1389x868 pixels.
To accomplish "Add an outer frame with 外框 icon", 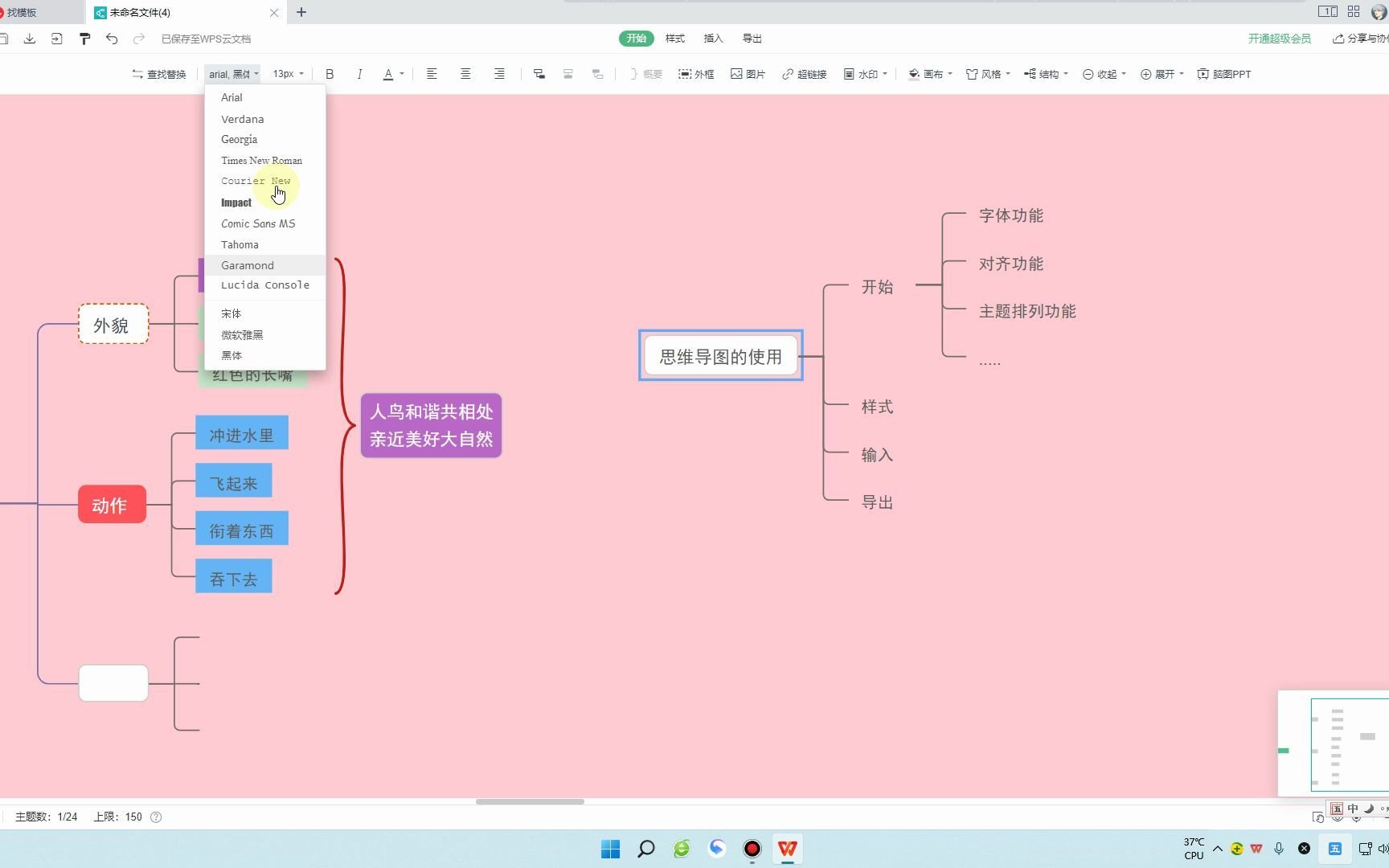I will pyautogui.click(x=696, y=73).
